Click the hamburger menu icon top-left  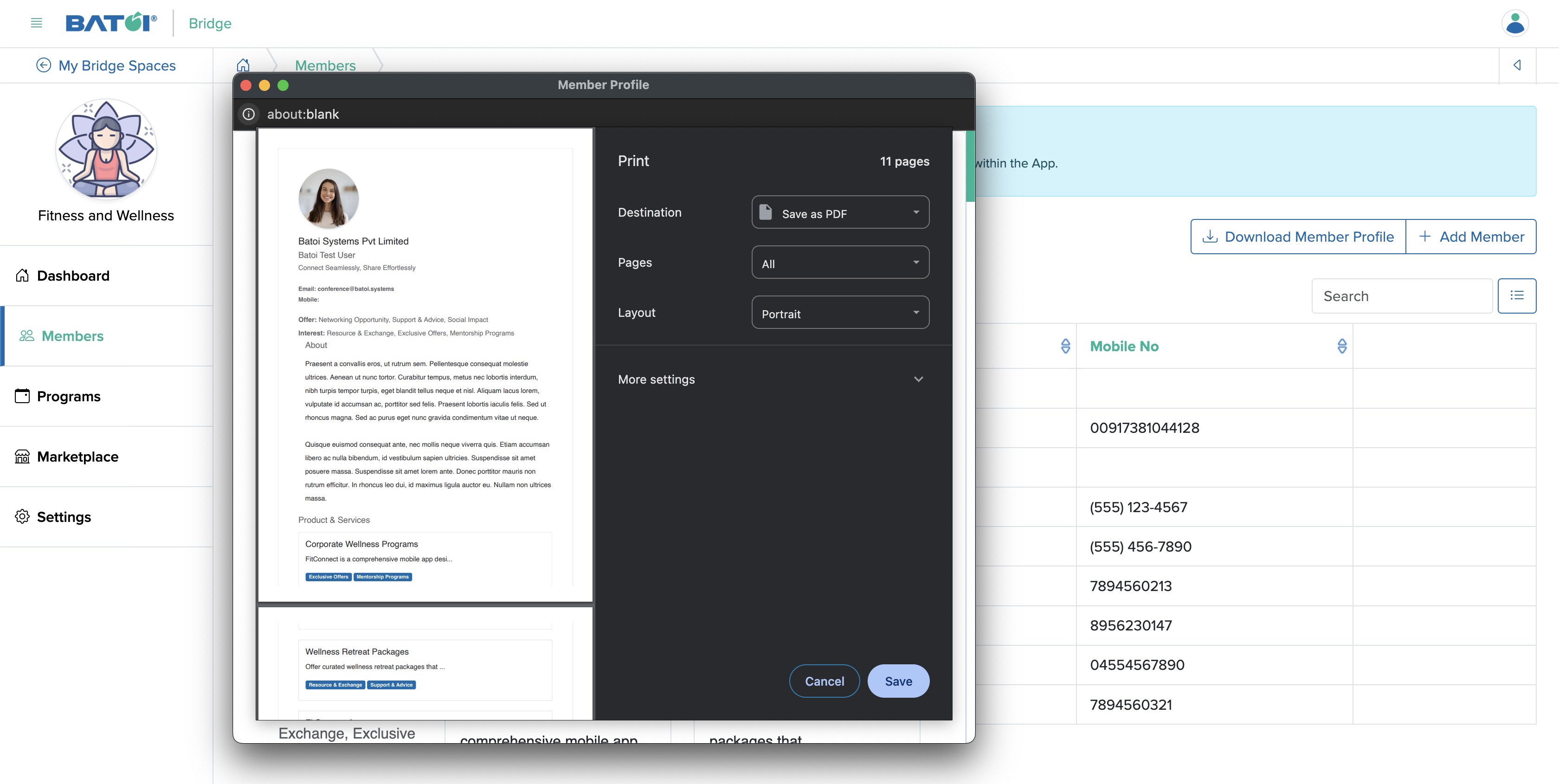35,22
